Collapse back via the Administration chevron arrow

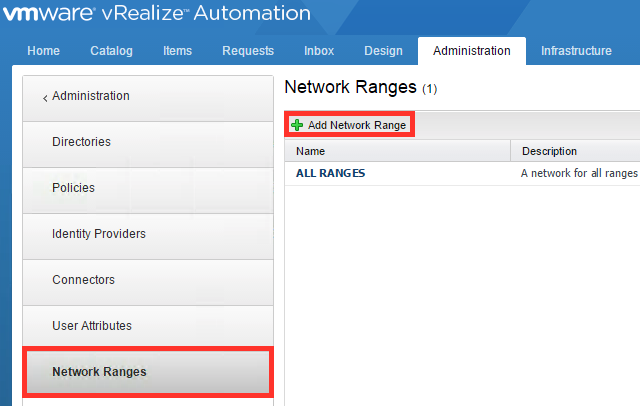click(45, 98)
